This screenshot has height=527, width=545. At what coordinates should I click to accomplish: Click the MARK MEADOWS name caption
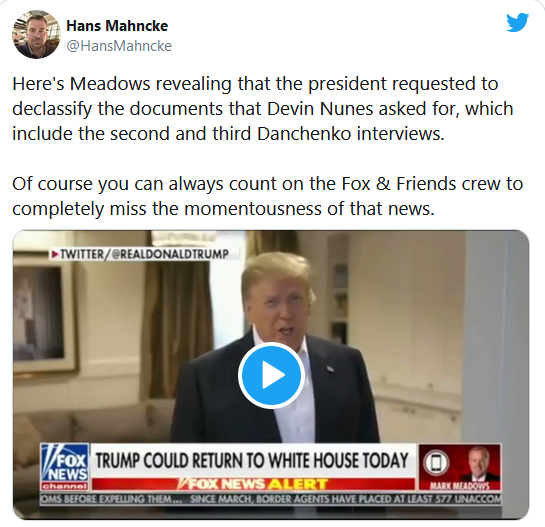(459, 486)
